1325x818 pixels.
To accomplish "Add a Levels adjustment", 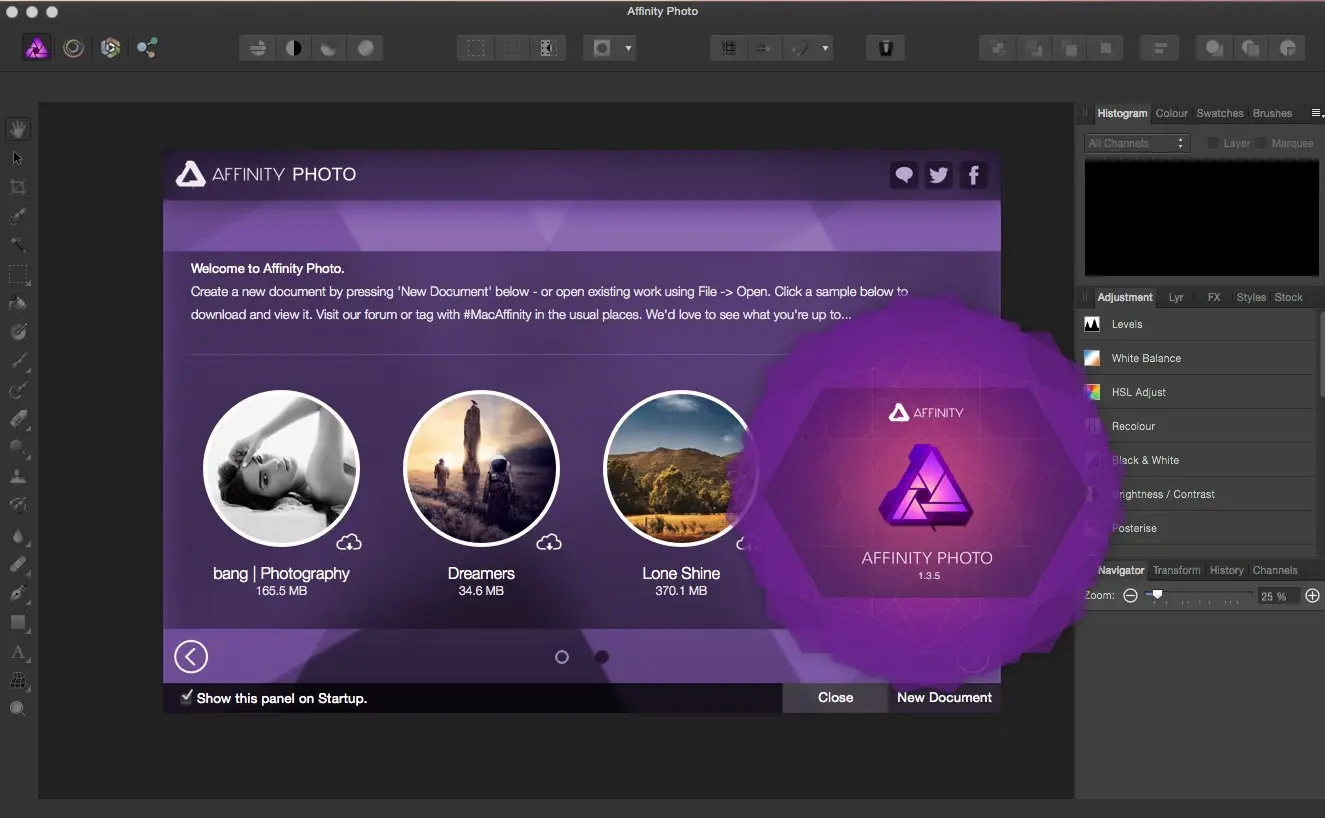I will [1199, 324].
